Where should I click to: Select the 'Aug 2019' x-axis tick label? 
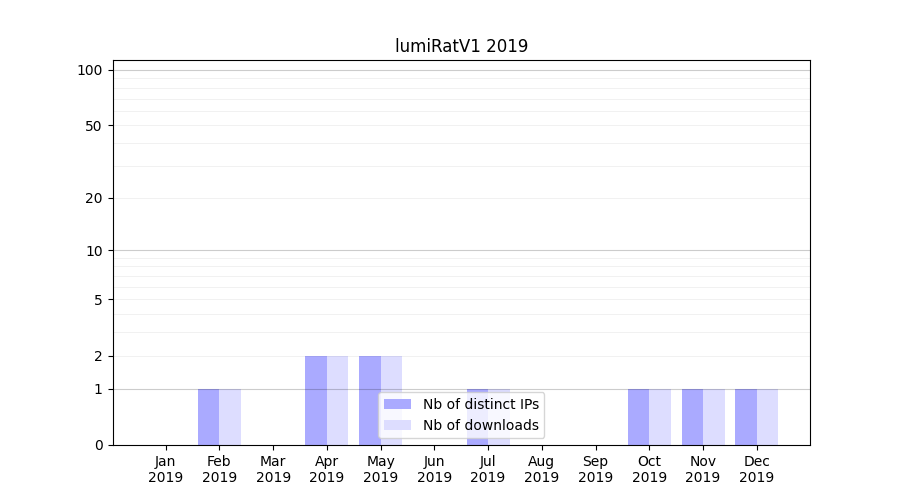(541, 469)
